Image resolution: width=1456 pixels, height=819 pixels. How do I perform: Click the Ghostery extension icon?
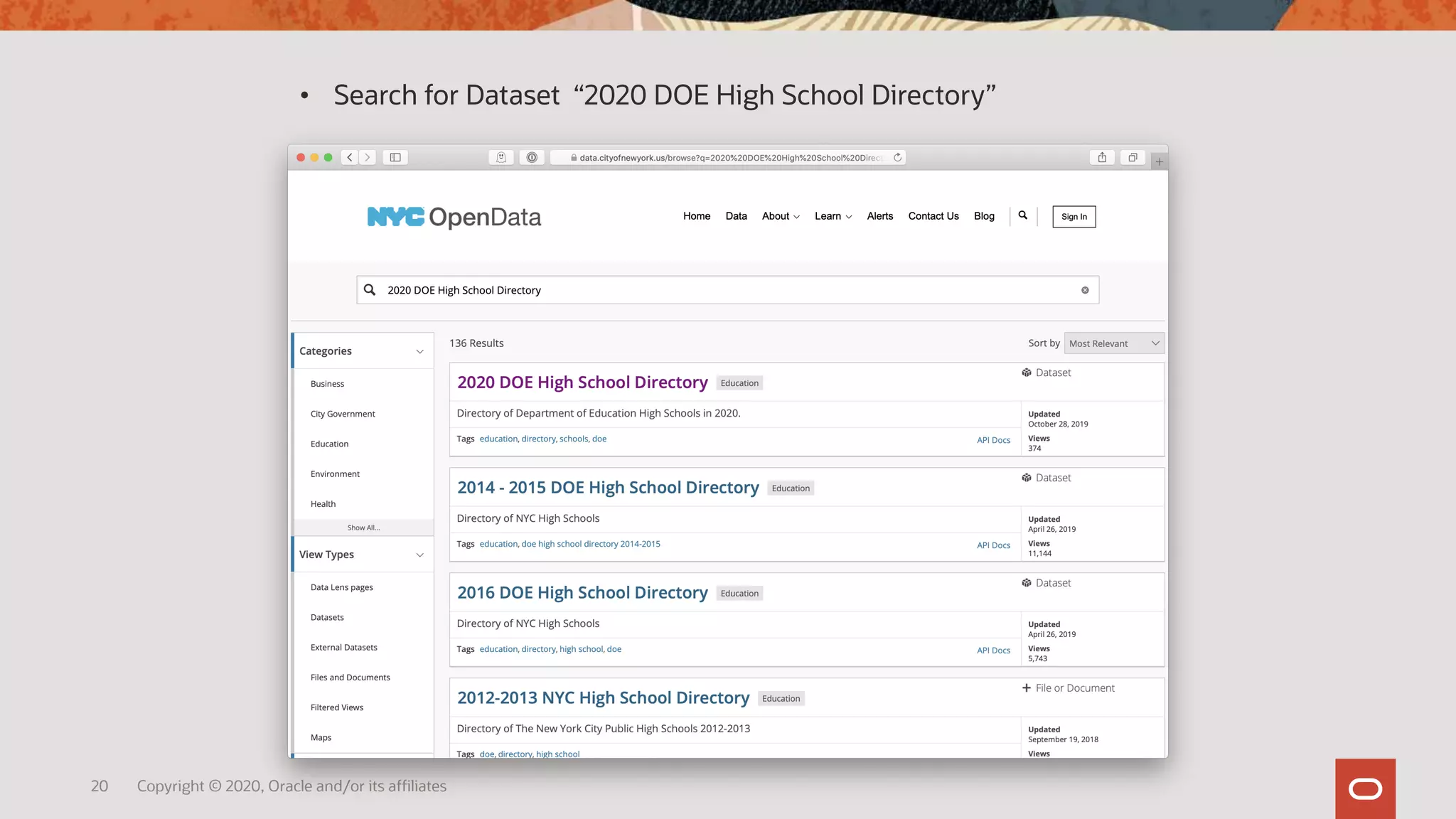tap(501, 157)
